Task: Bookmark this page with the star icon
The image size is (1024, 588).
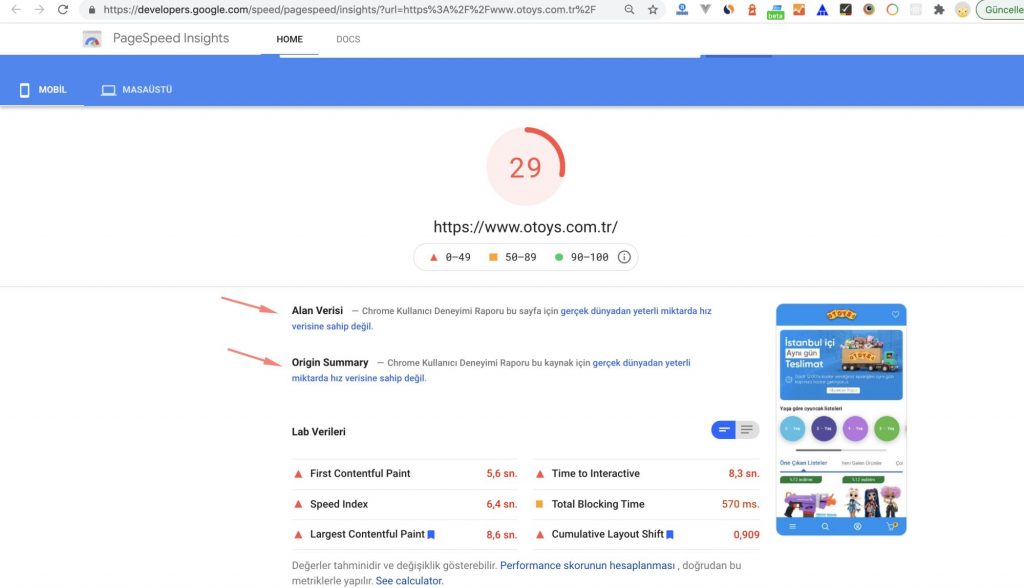Action: click(x=653, y=10)
